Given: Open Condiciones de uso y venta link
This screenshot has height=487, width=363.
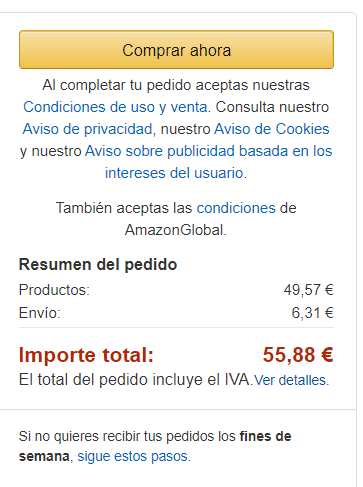Looking at the screenshot, I should coord(116,107).
